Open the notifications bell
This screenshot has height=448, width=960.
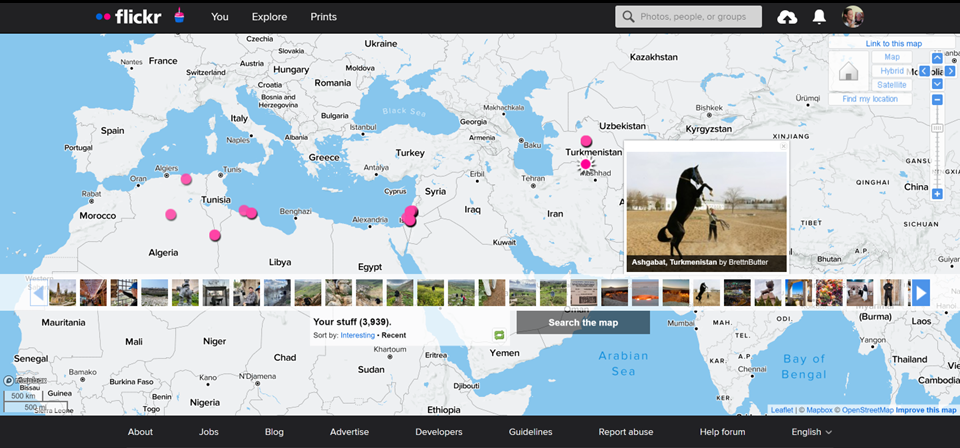[819, 17]
